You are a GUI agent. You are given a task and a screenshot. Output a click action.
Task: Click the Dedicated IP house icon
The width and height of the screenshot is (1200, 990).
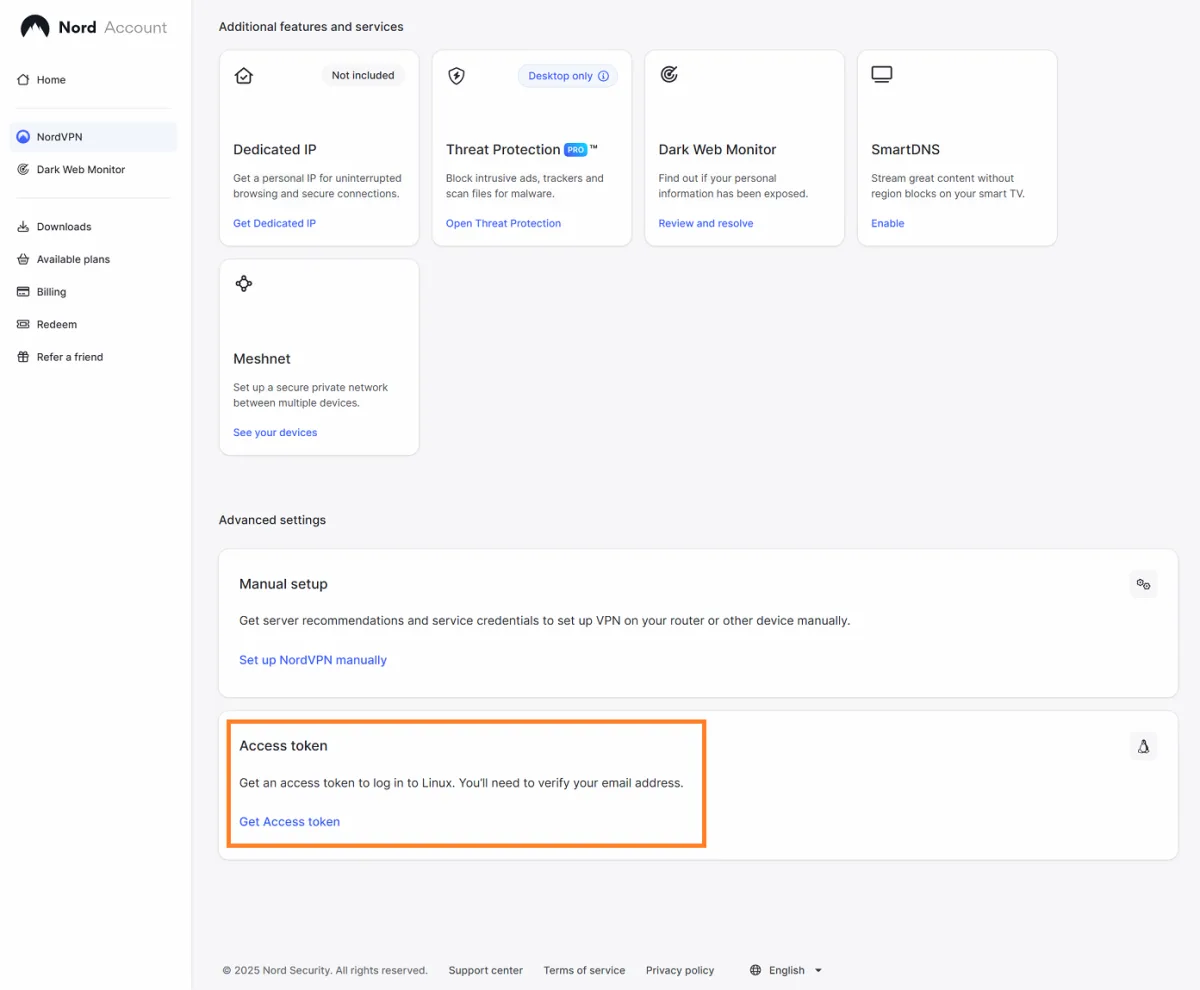pyautogui.click(x=243, y=75)
